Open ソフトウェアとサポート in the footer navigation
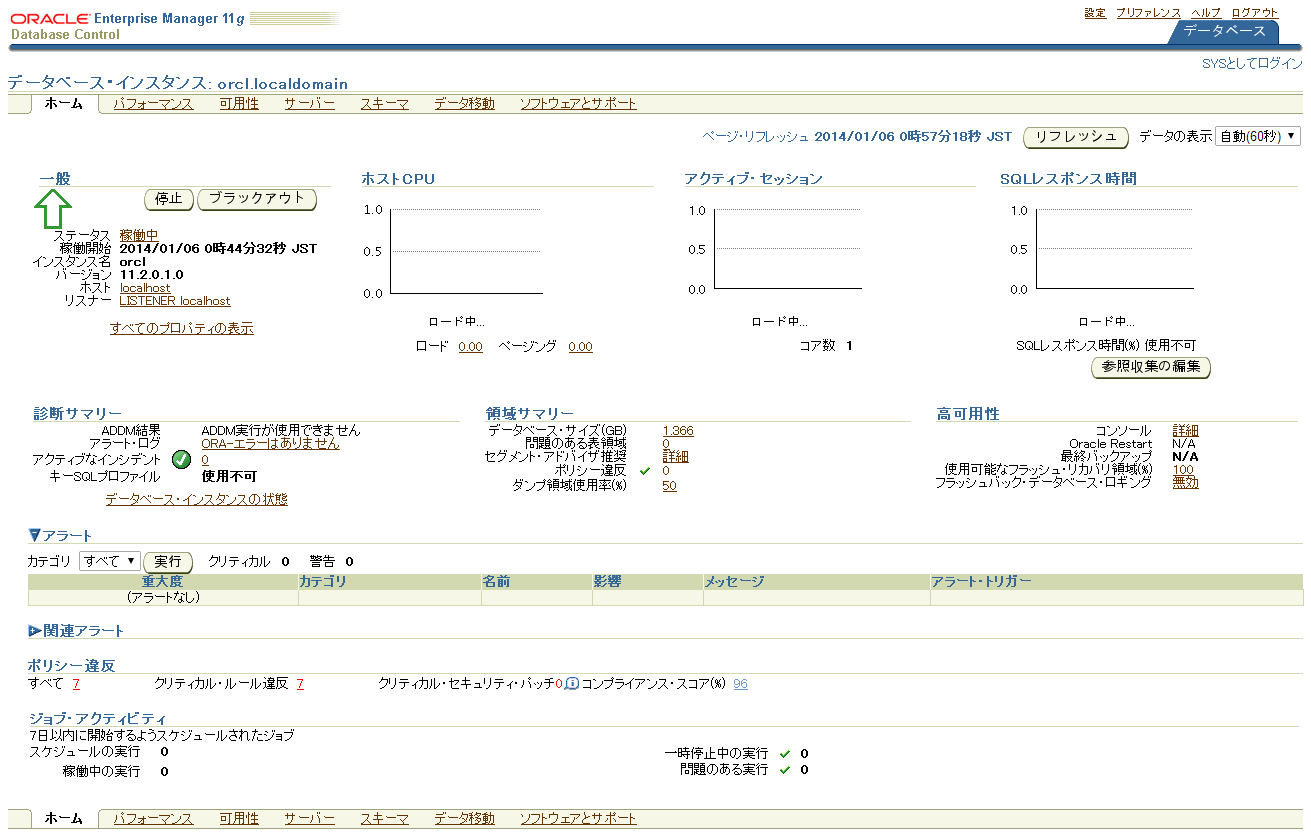The height and width of the screenshot is (837, 1311). 578,818
